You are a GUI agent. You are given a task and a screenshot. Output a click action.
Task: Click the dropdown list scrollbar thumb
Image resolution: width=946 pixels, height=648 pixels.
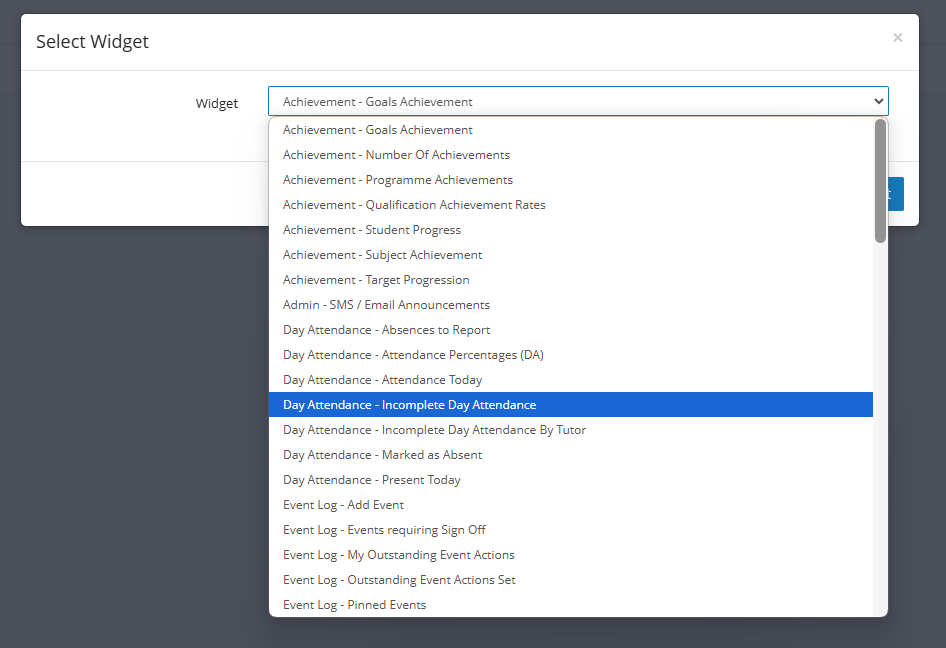click(880, 181)
